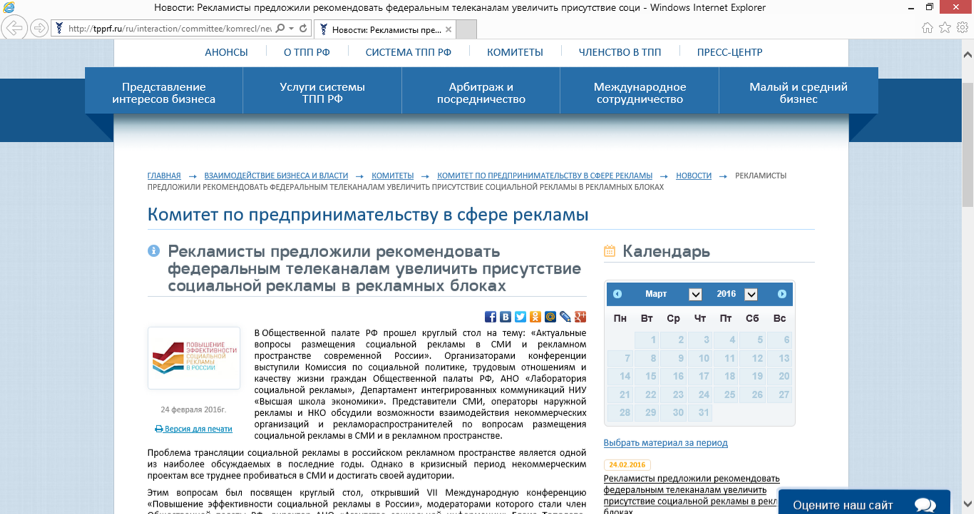Open browser Home icon
The height and width of the screenshot is (514, 974).
[927, 27]
